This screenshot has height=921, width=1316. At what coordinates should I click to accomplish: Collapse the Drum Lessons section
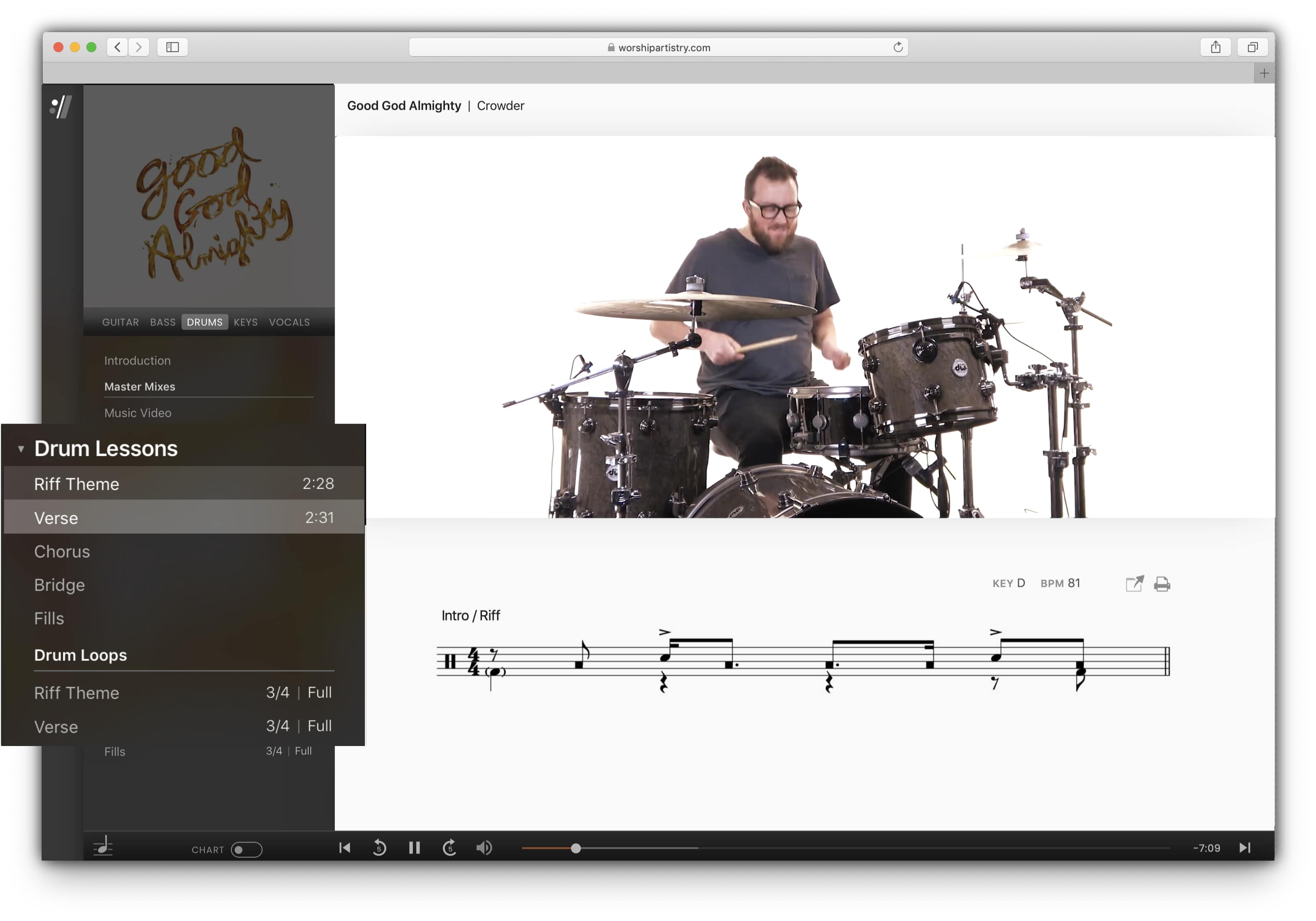click(21, 449)
